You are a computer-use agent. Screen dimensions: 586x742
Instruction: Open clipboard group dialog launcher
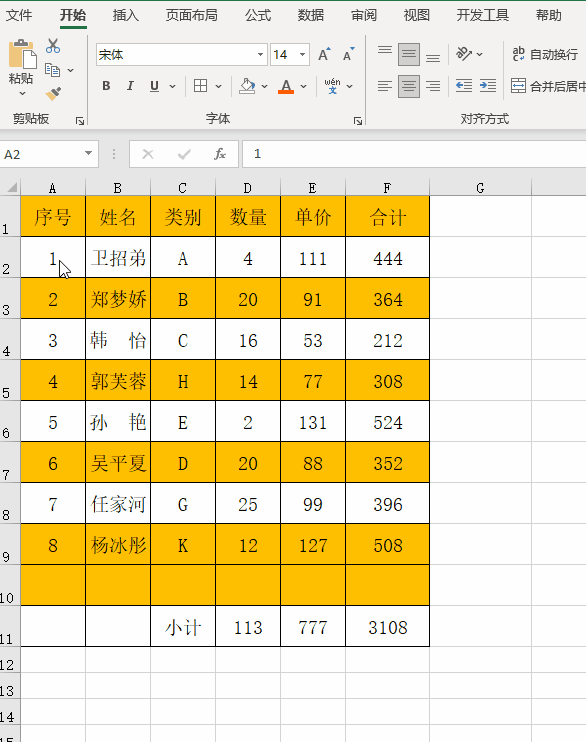[x=80, y=121]
